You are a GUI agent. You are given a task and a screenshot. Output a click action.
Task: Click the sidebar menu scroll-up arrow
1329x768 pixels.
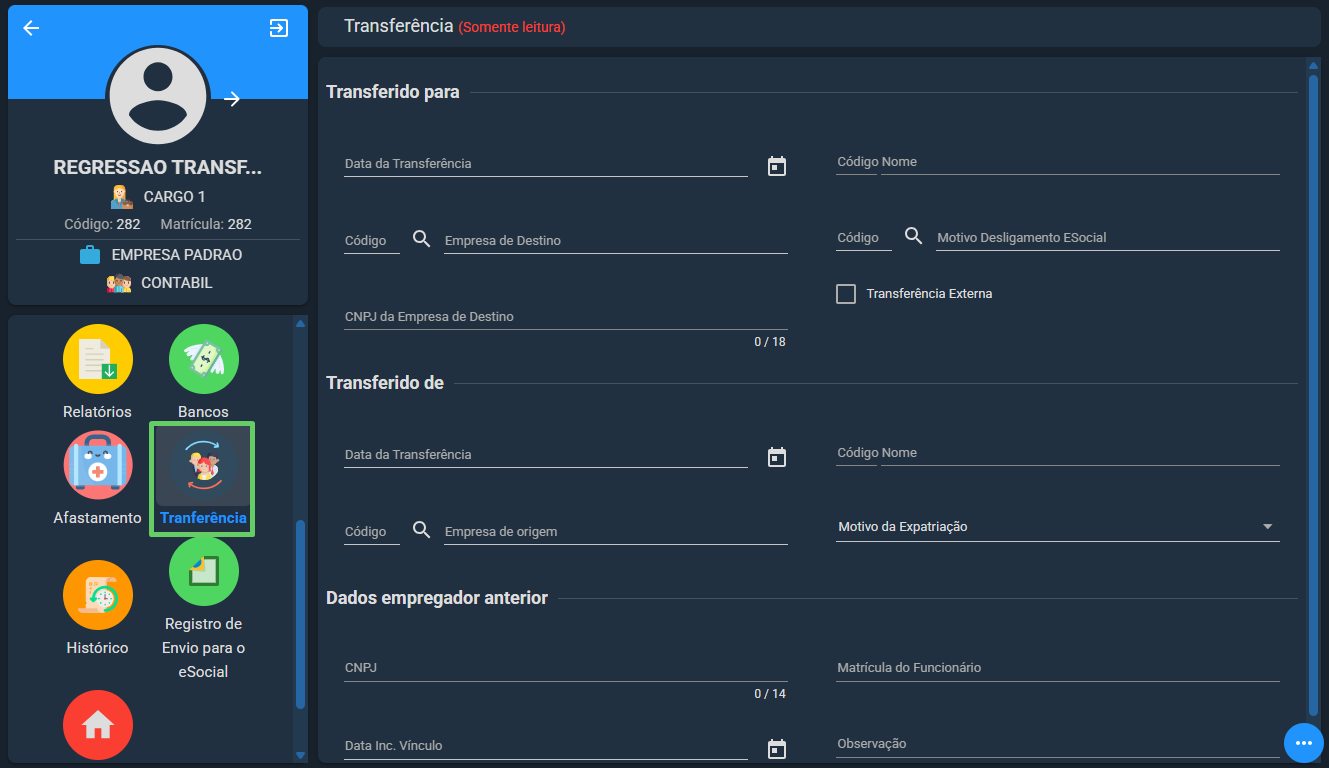tap(300, 323)
